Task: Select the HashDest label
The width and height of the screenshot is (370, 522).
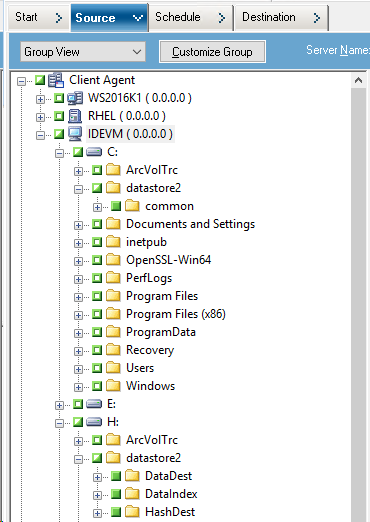Action: 170,512
